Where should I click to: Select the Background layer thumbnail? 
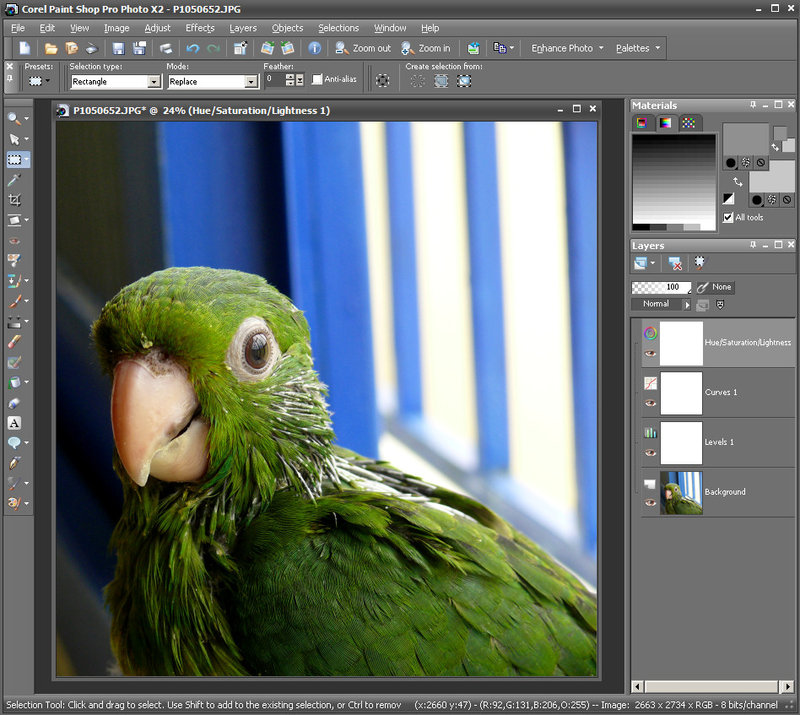[x=681, y=492]
